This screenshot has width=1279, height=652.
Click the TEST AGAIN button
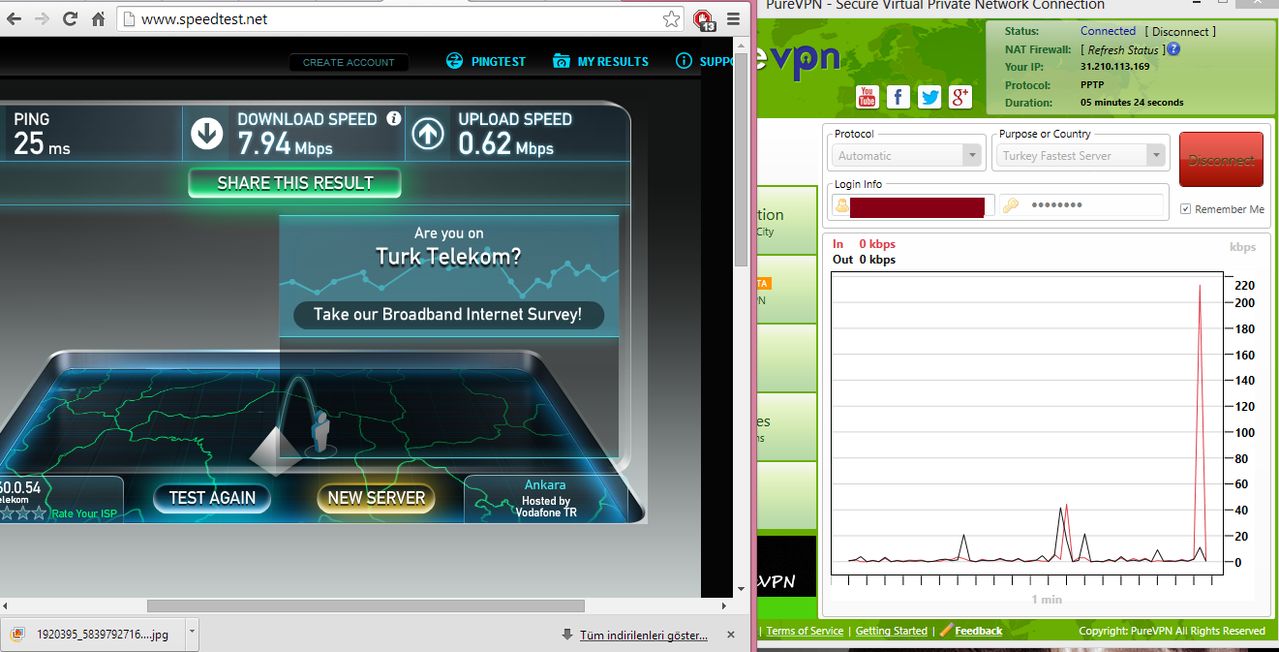point(212,498)
